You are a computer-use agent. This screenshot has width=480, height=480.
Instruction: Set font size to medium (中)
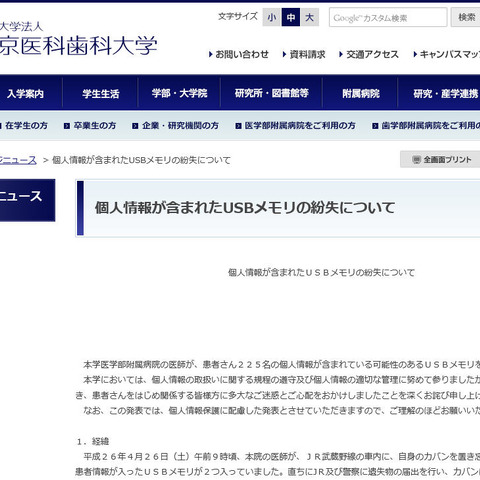point(291,17)
